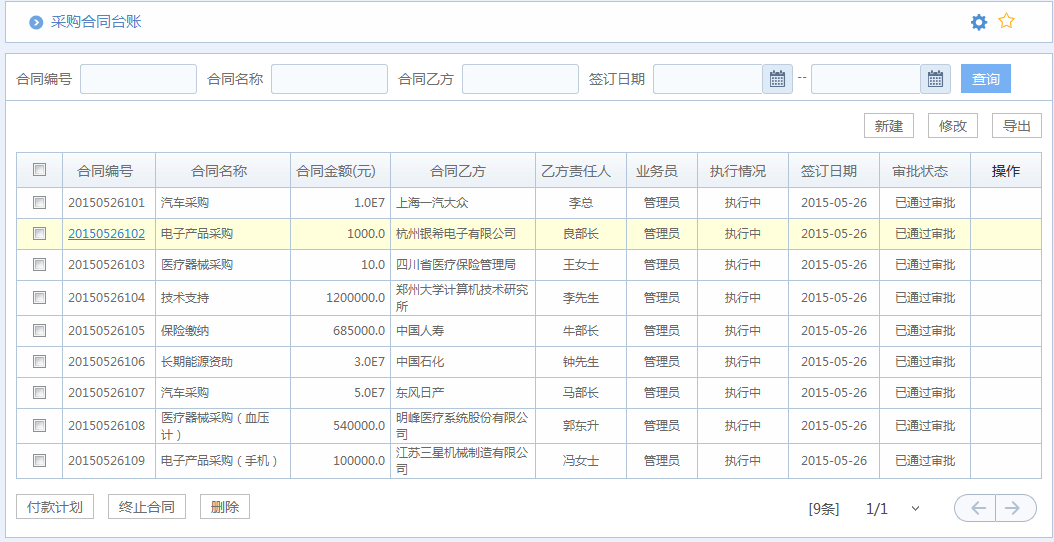Viewport: 1054px width, 542px height.
Task: Go to the next page arrow
Action: point(1013,508)
